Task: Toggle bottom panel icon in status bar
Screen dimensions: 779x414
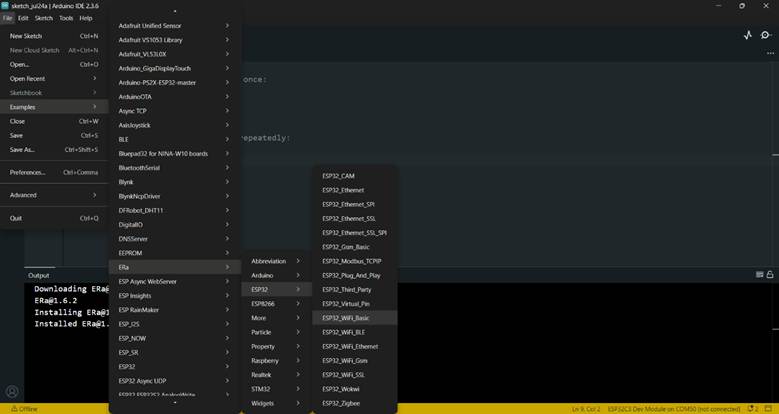Action: click(768, 409)
